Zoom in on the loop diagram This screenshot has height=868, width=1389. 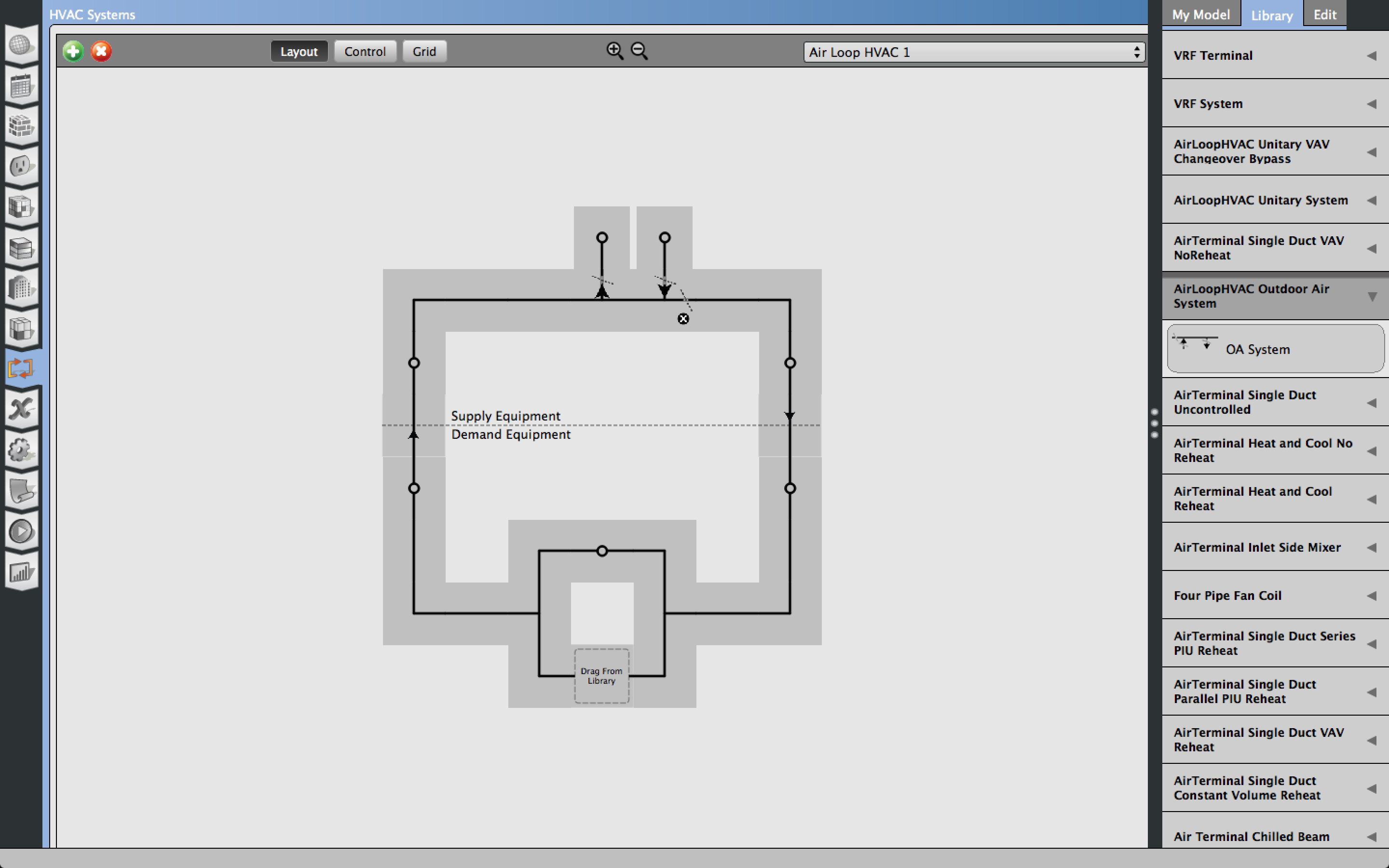click(x=615, y=51)
